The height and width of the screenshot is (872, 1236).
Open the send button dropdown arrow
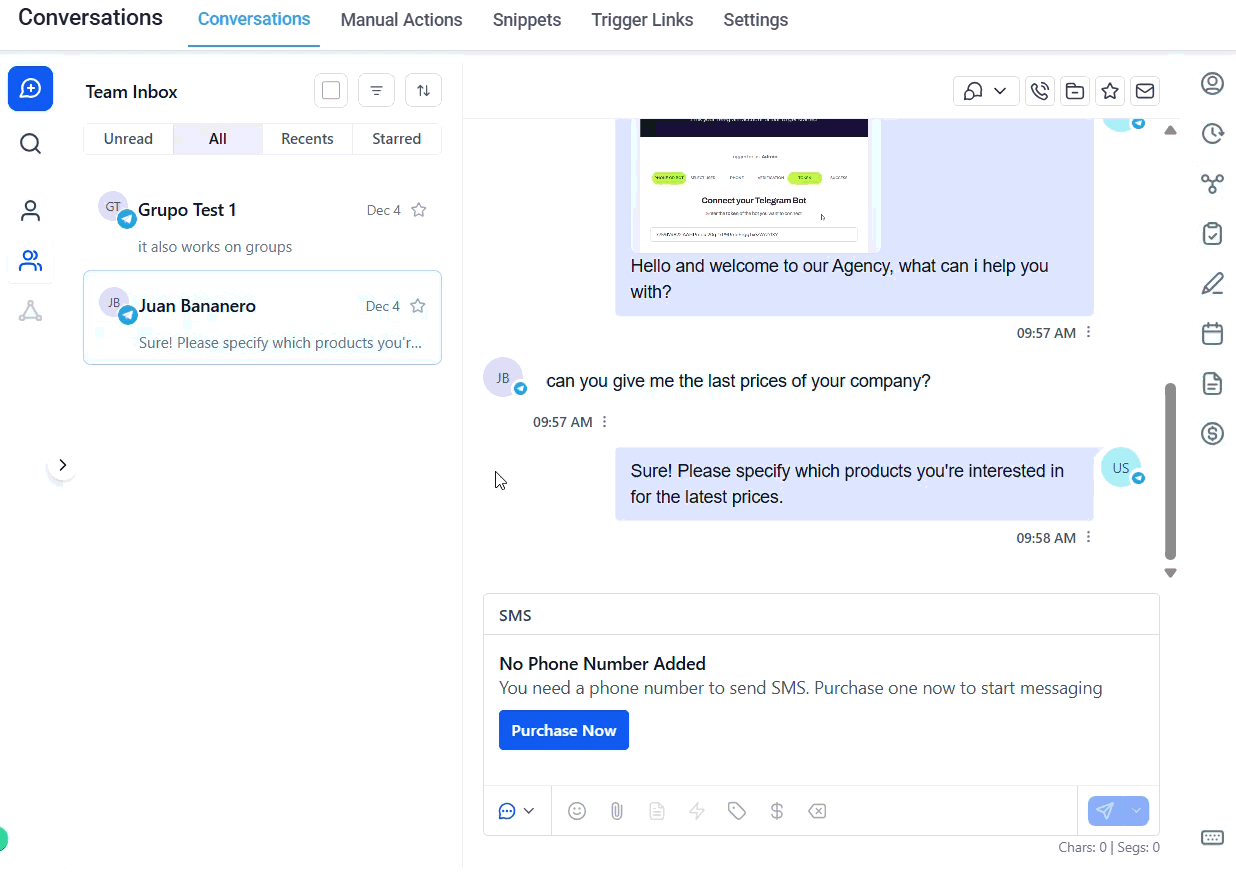1136,811
